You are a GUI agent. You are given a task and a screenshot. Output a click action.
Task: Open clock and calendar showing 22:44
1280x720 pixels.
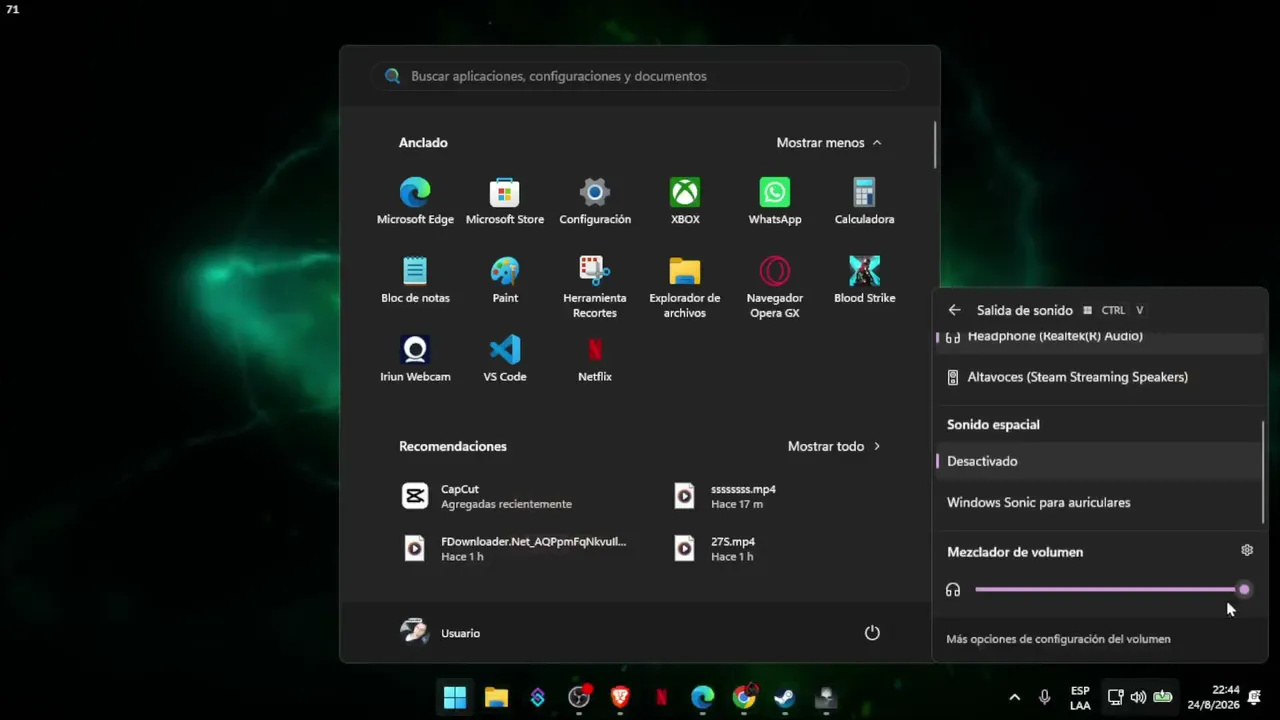1213,697
